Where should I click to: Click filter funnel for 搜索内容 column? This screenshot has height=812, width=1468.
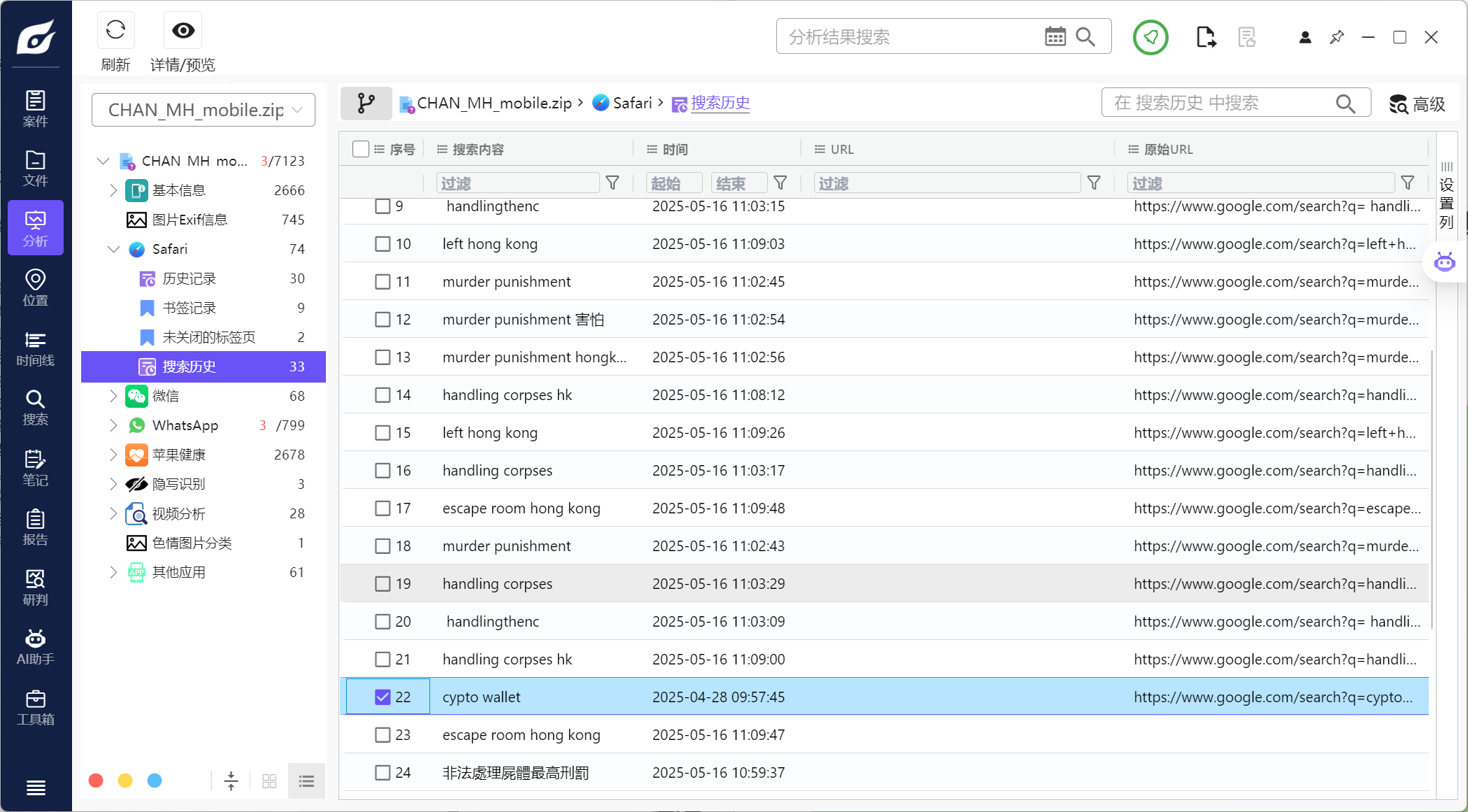click(612, 183)
